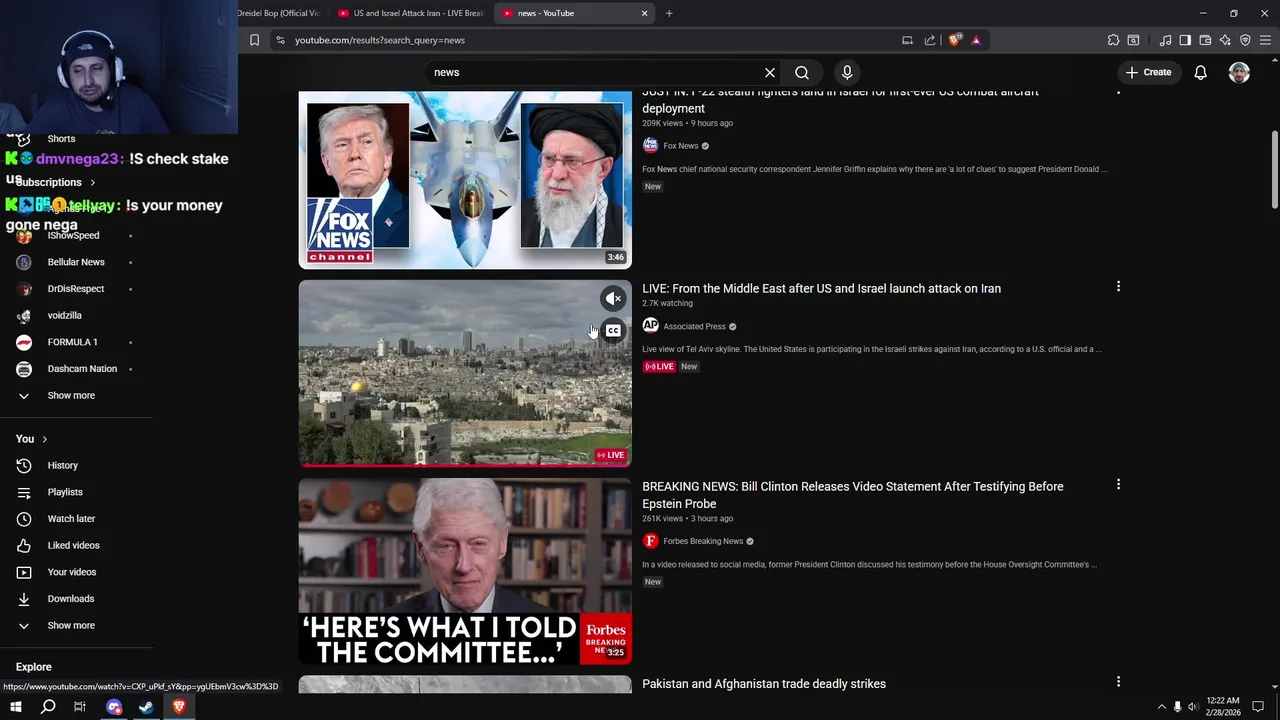Open the voidzilla subscription
Image resolution: width=1280 pixels, height=720 pixels.
click(65, 315)
